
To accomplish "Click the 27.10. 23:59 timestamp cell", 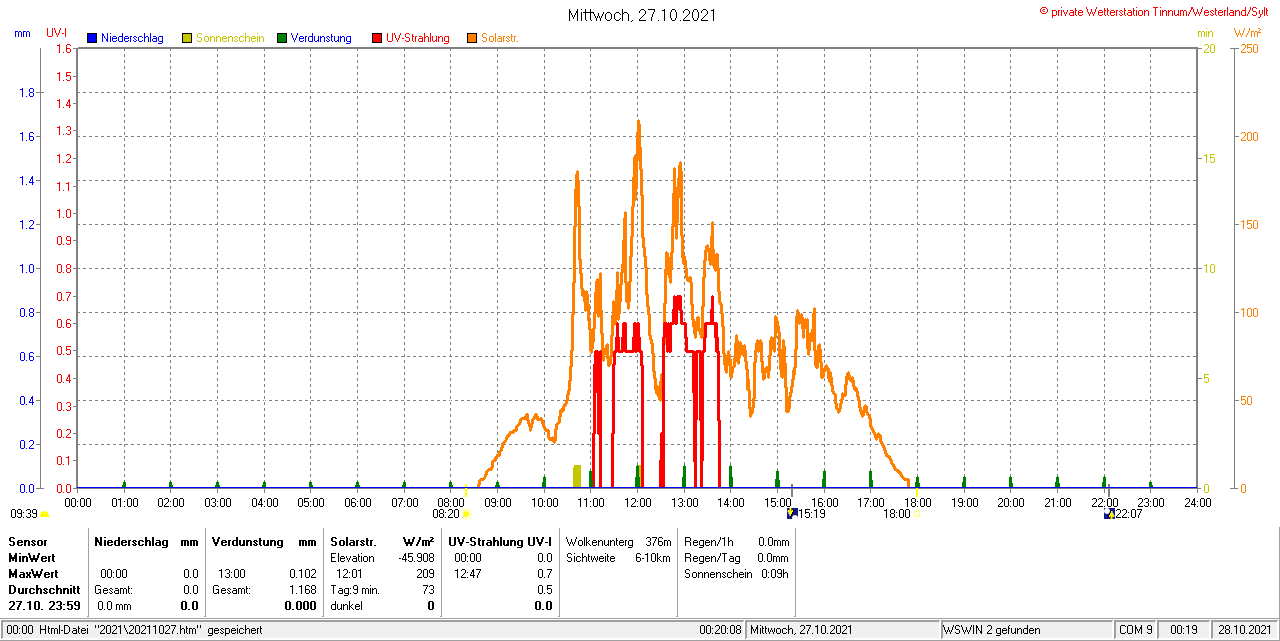I will click(45, 606).
